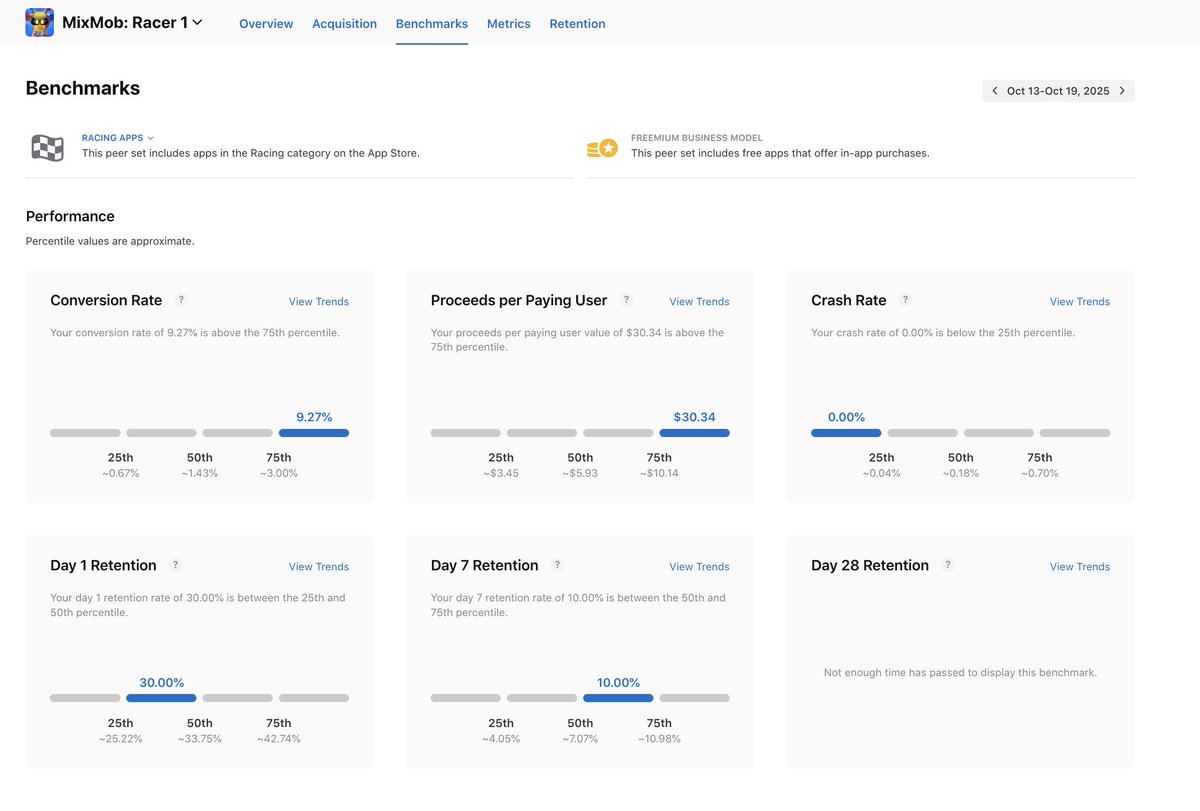1200x811 pixels.
Task: Click the MixMob: Racer 1 app icon
Action: coord(40,22)
